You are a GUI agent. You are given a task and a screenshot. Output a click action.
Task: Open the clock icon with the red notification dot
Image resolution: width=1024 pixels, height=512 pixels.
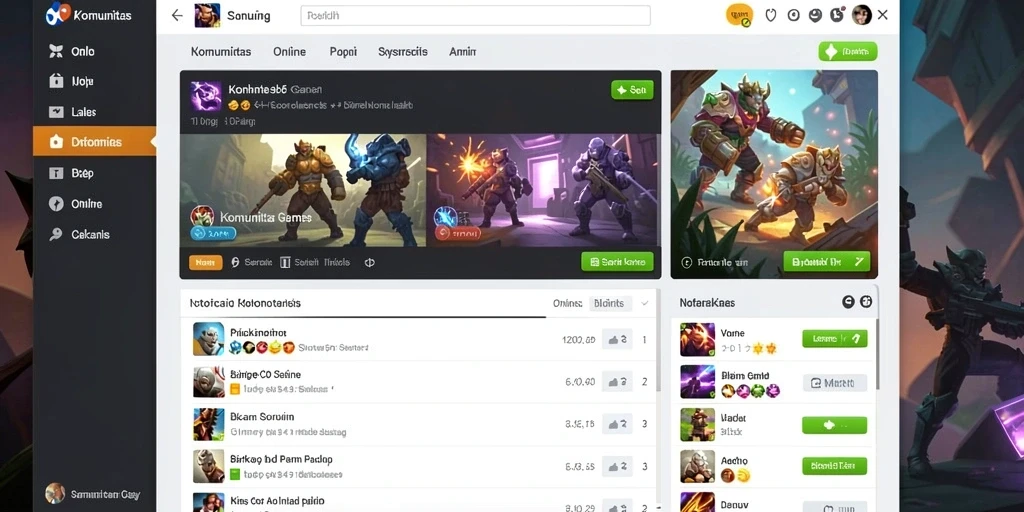(x=838, y=15)
